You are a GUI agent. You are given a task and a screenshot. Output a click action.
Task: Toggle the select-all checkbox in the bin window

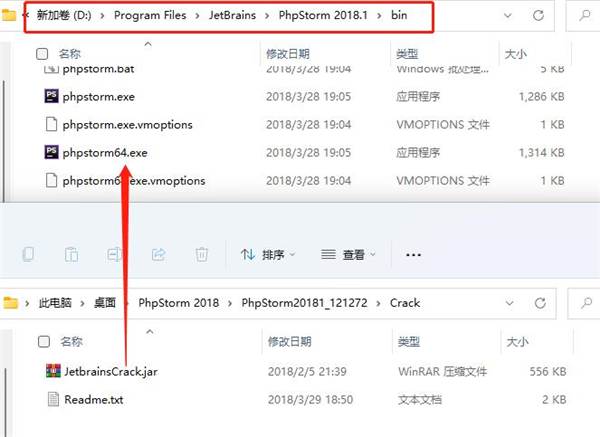42,54
